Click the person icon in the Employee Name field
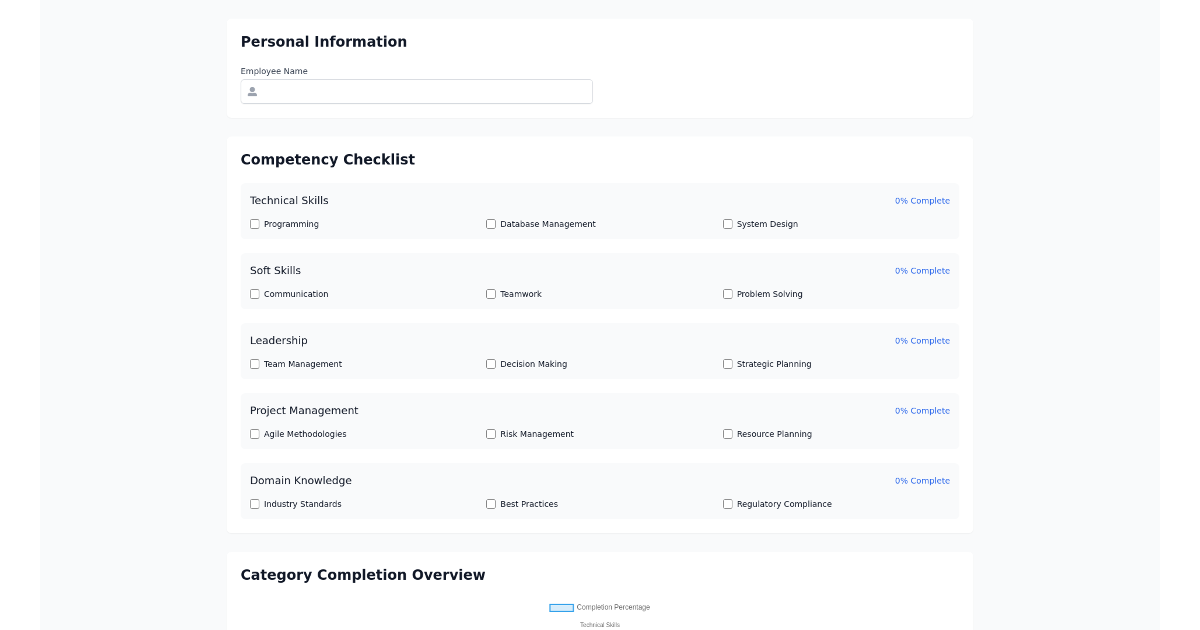The height and width of the screenshot is (630, 1200). click(x=252, y=91)
